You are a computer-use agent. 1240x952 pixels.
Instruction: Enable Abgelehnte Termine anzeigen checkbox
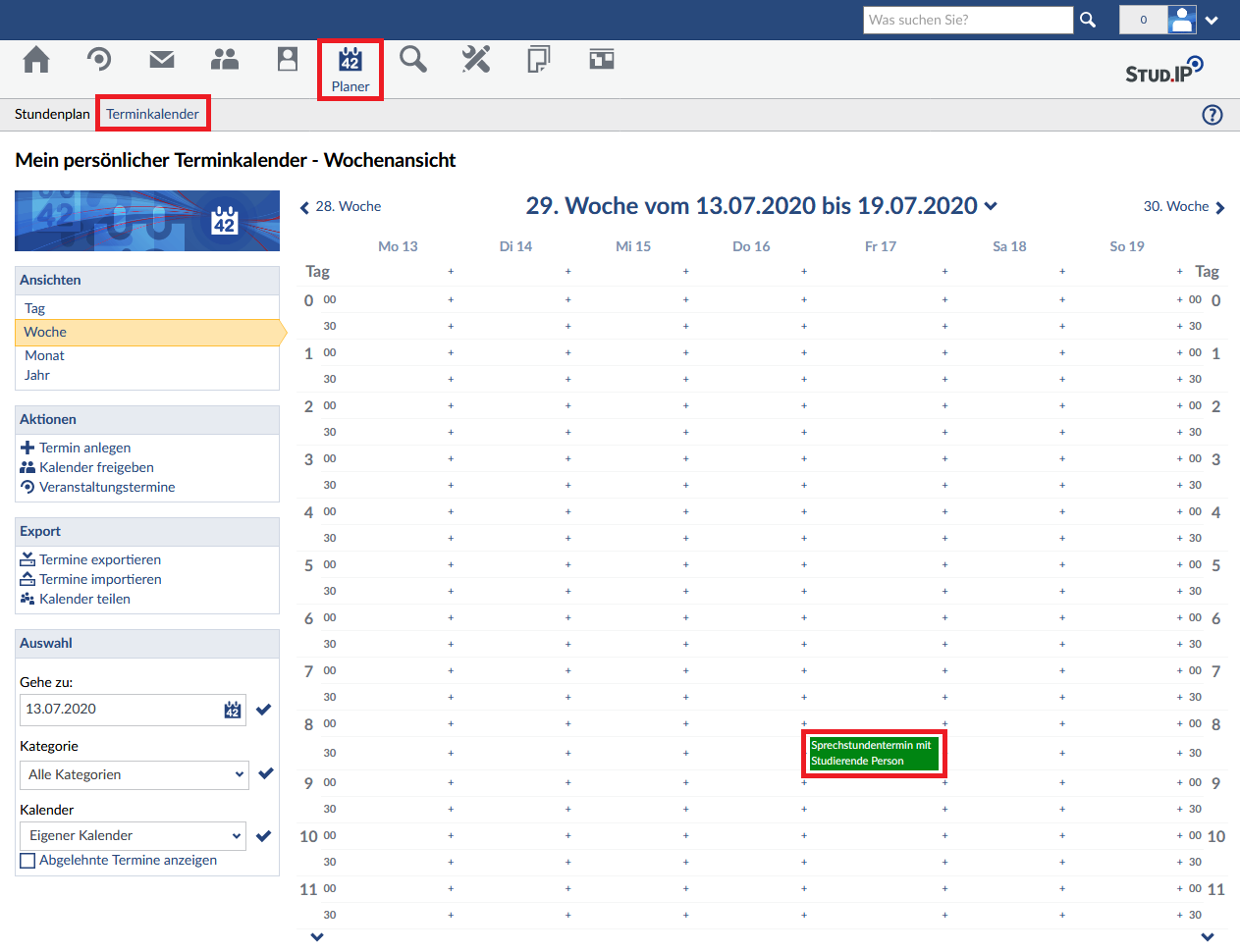[27, 861]
